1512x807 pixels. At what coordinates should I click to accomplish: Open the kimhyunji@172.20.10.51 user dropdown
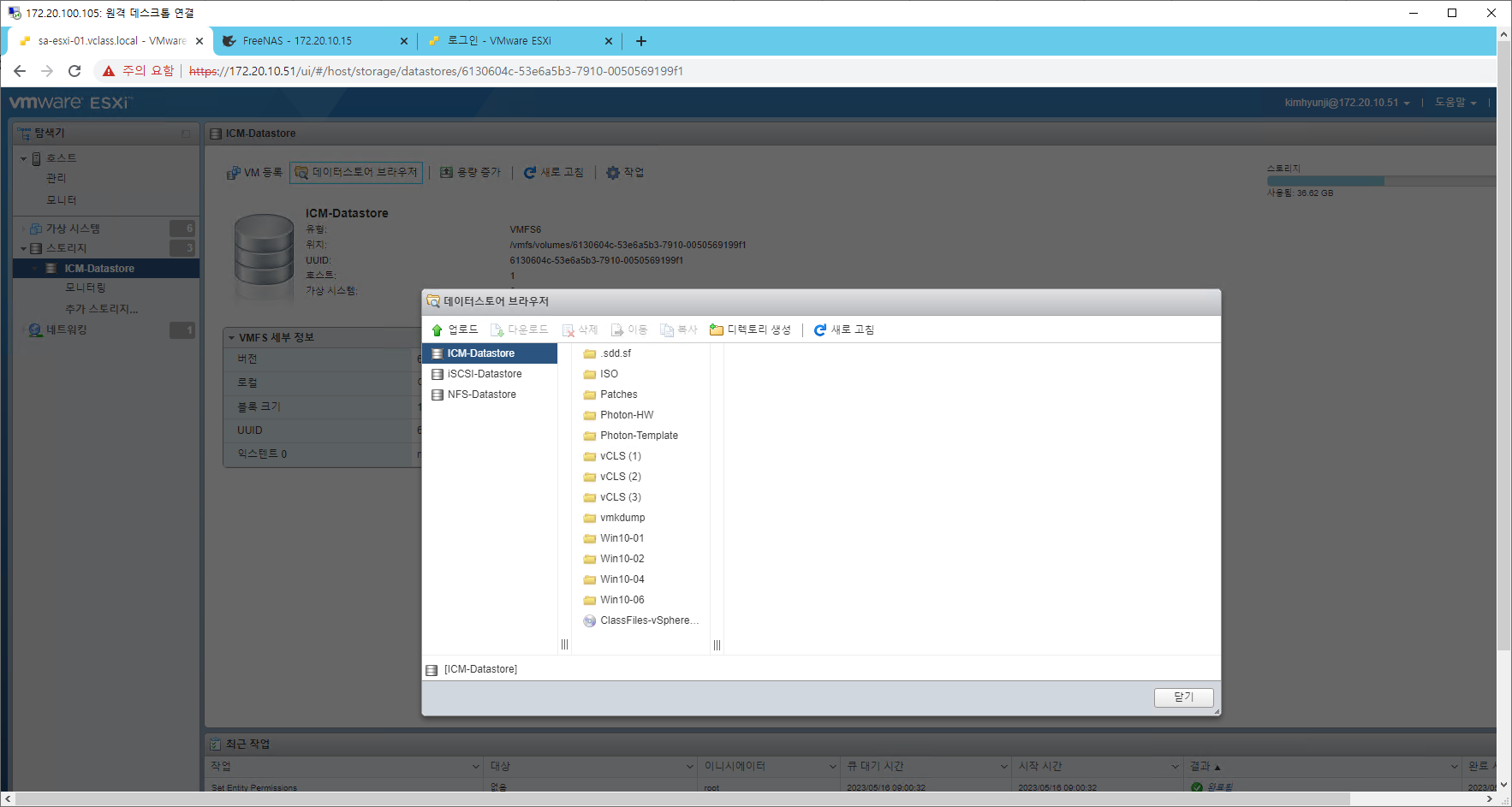(x=1347, y=103)
